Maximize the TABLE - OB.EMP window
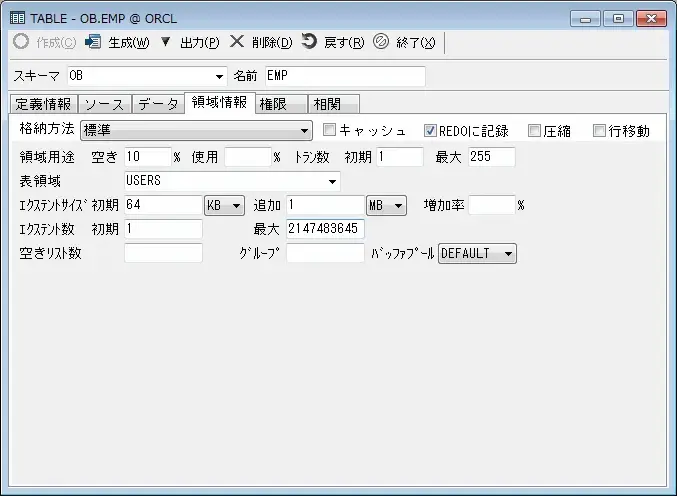 click(618, 19)
